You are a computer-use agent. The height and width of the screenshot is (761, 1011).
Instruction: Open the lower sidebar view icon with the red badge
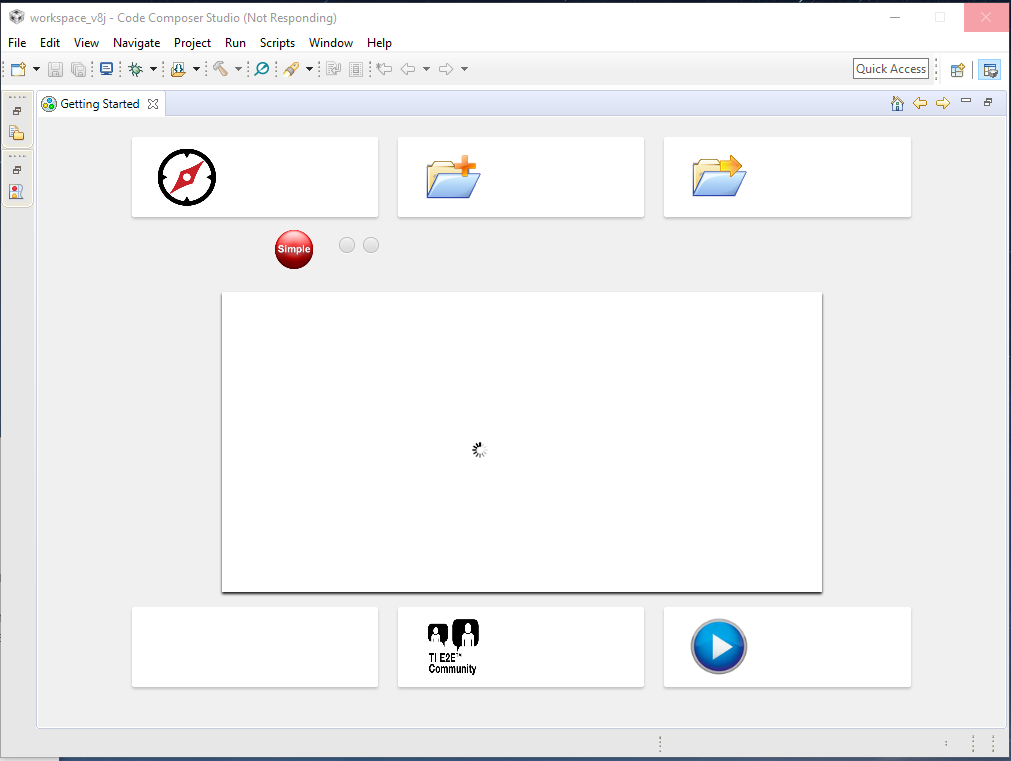[16, 192]
